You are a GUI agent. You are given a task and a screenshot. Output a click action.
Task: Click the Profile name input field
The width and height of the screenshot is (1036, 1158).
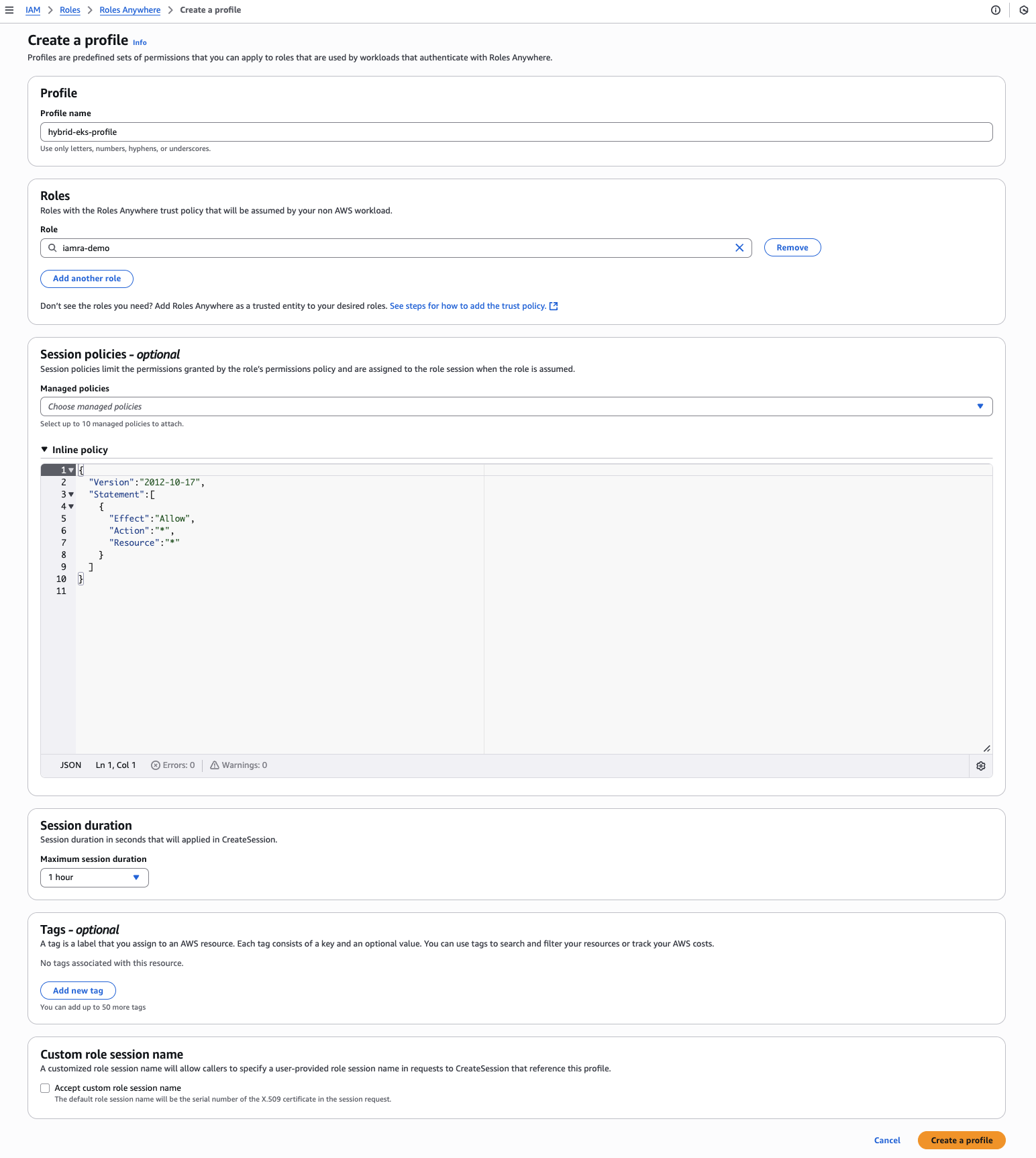(x=516, y=132)
